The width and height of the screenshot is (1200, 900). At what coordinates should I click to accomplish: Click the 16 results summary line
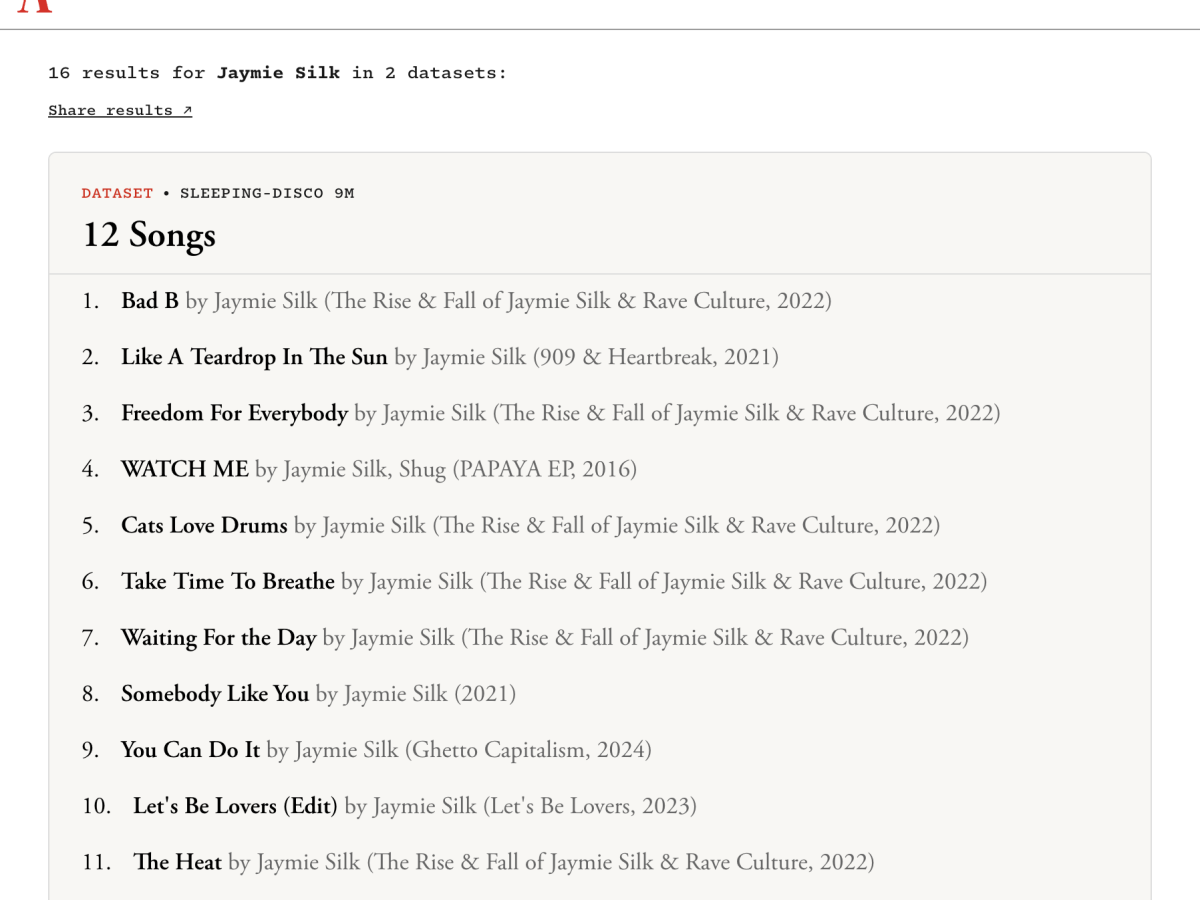click(x=278, y=73)
